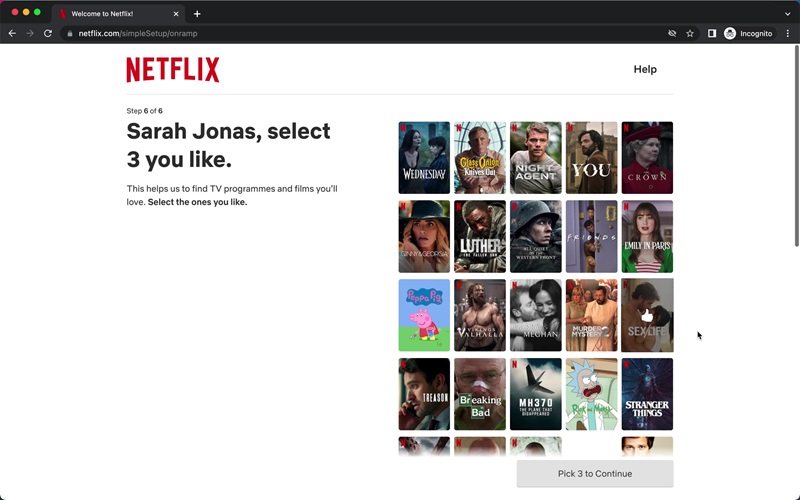The width and height of the screenshot is (800, 500).
Task: Select the Peppa Pig poster
Action: [x=424, y=315]
